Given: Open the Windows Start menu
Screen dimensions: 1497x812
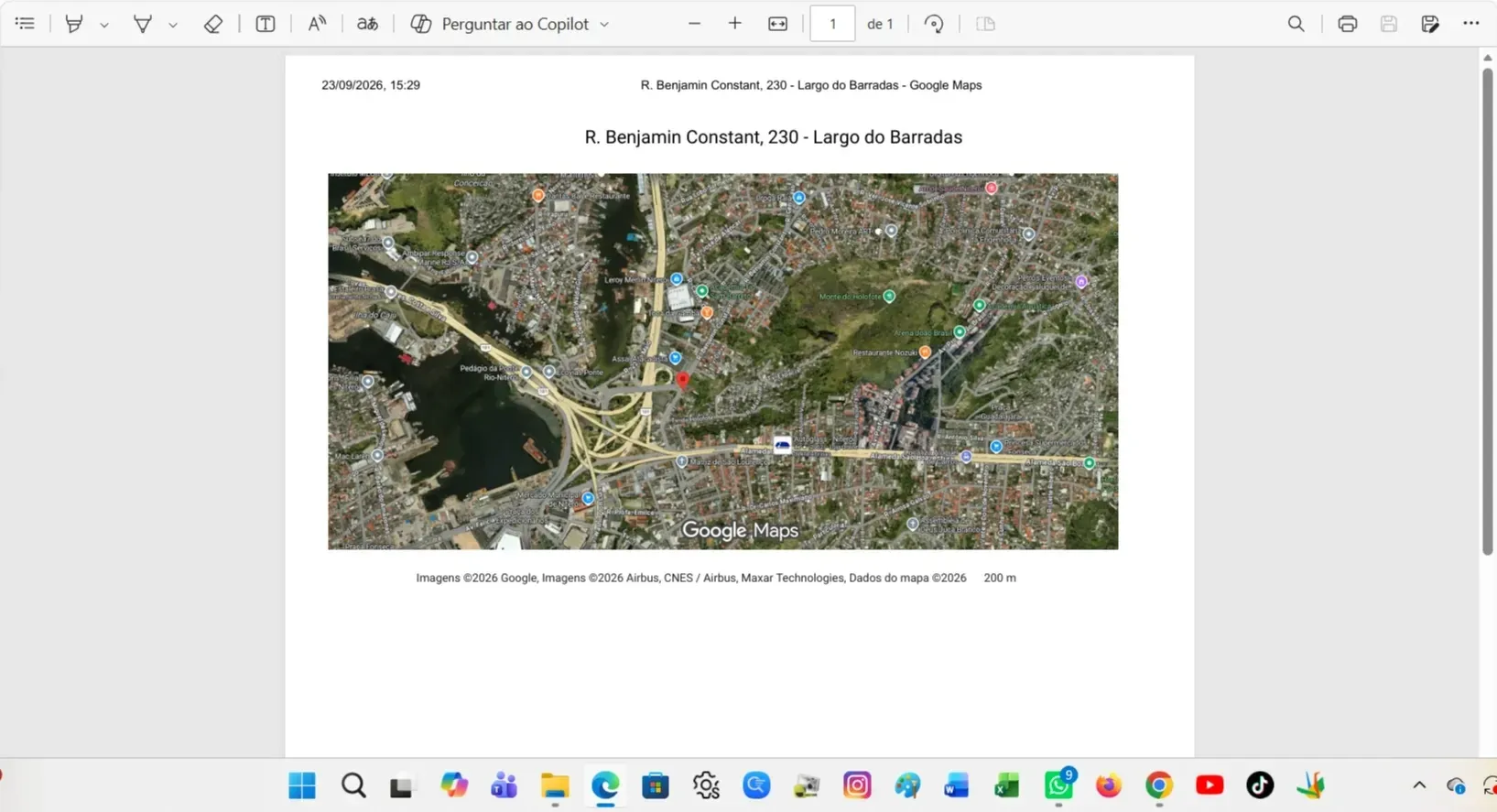Looking at the screenshot, I should (302, 785).
